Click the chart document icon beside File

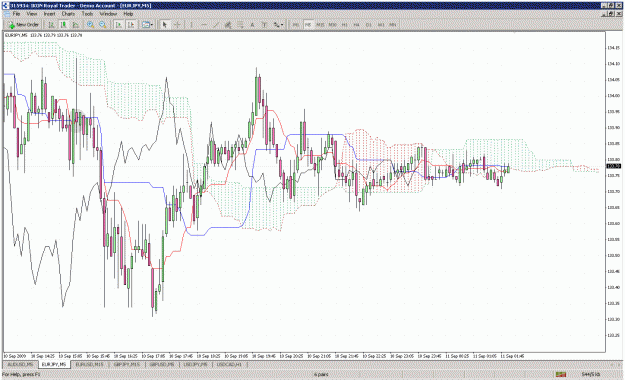pos(7,14)
